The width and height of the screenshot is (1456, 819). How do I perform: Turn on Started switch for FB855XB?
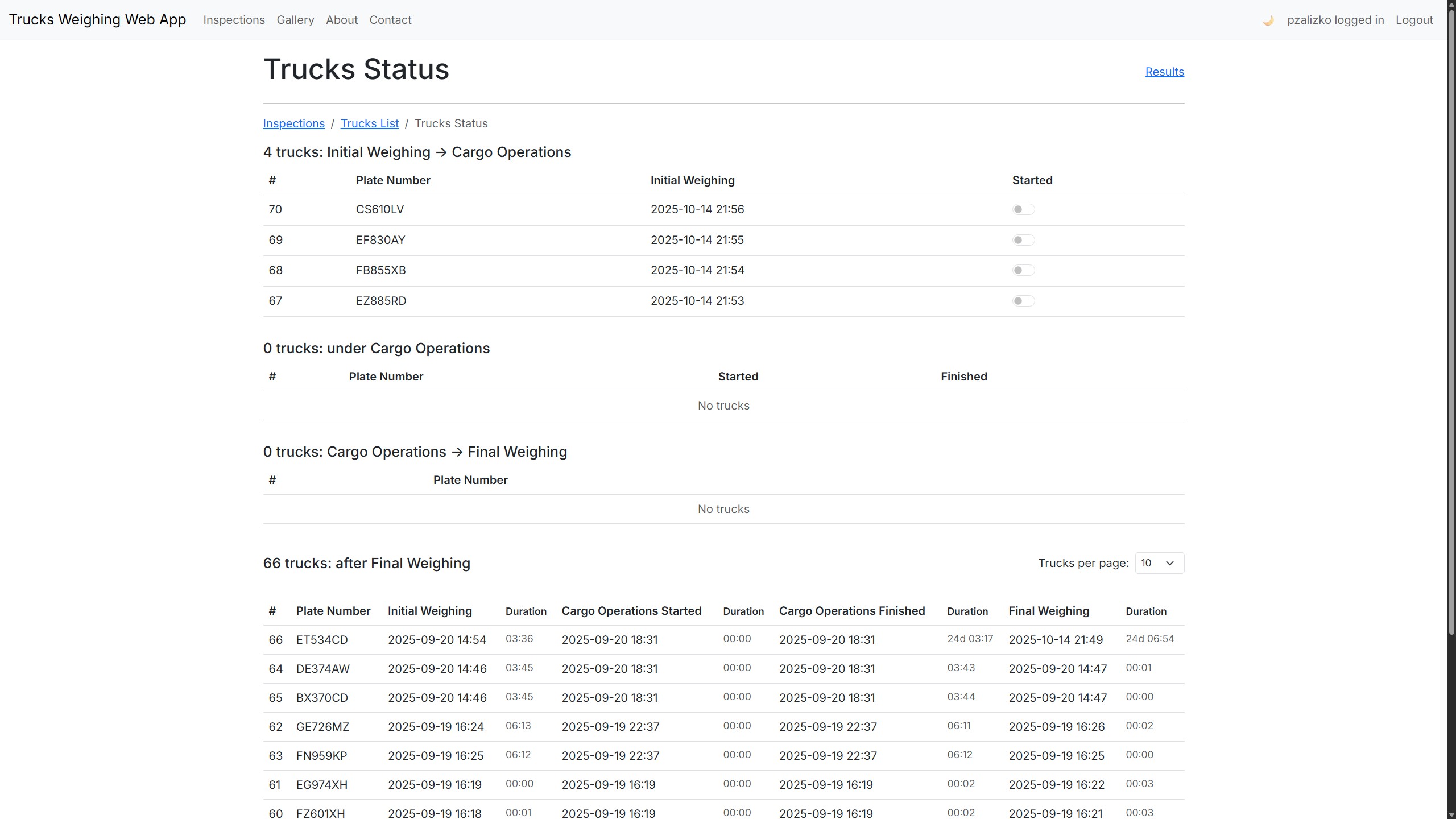click(1023, 270)
